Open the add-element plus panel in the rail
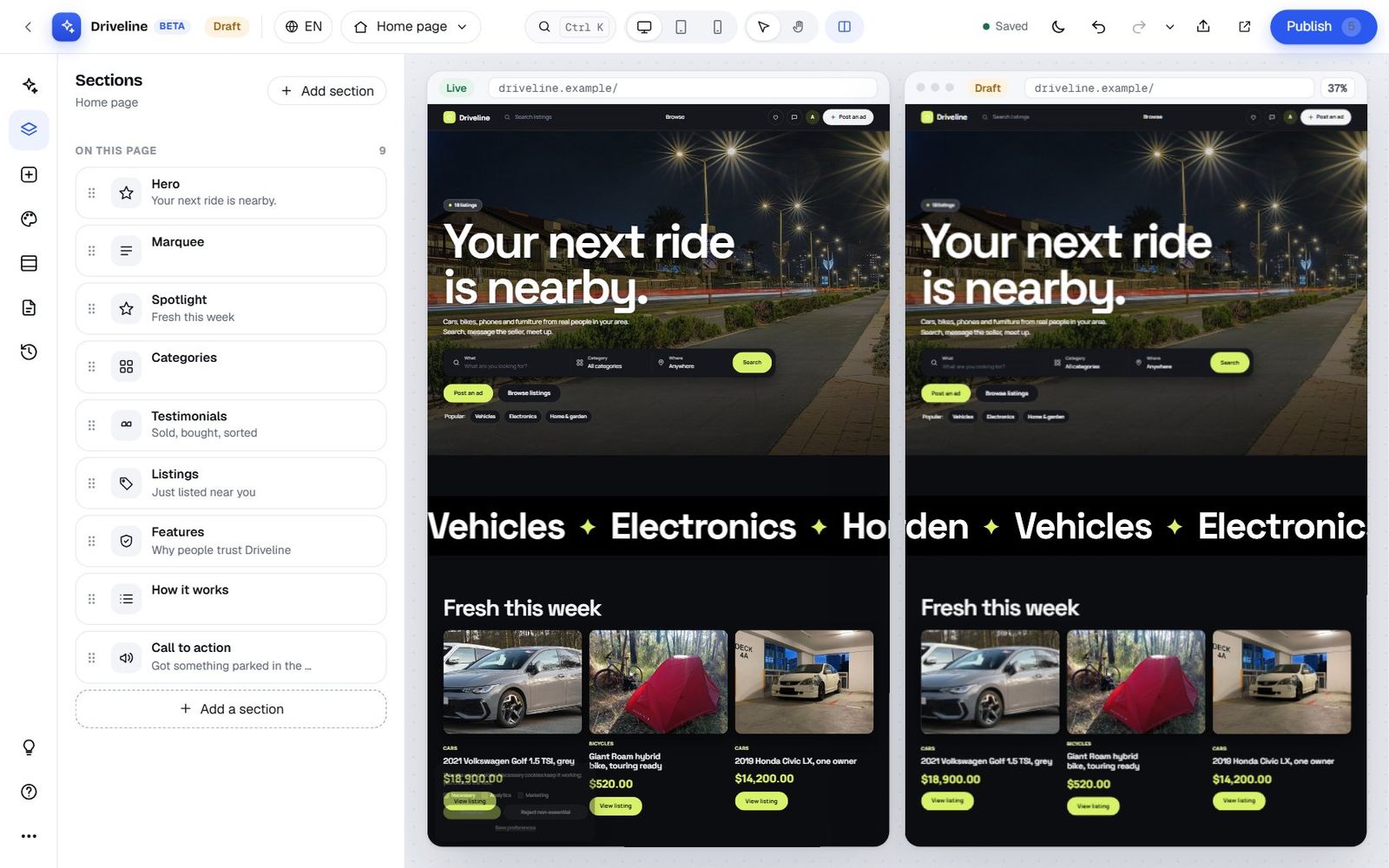 [29, 174]
